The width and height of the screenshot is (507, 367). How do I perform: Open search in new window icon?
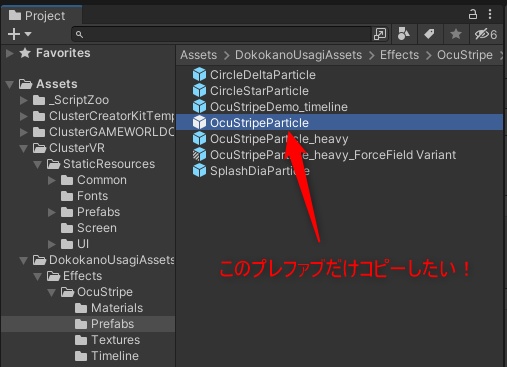pos(380,34)
